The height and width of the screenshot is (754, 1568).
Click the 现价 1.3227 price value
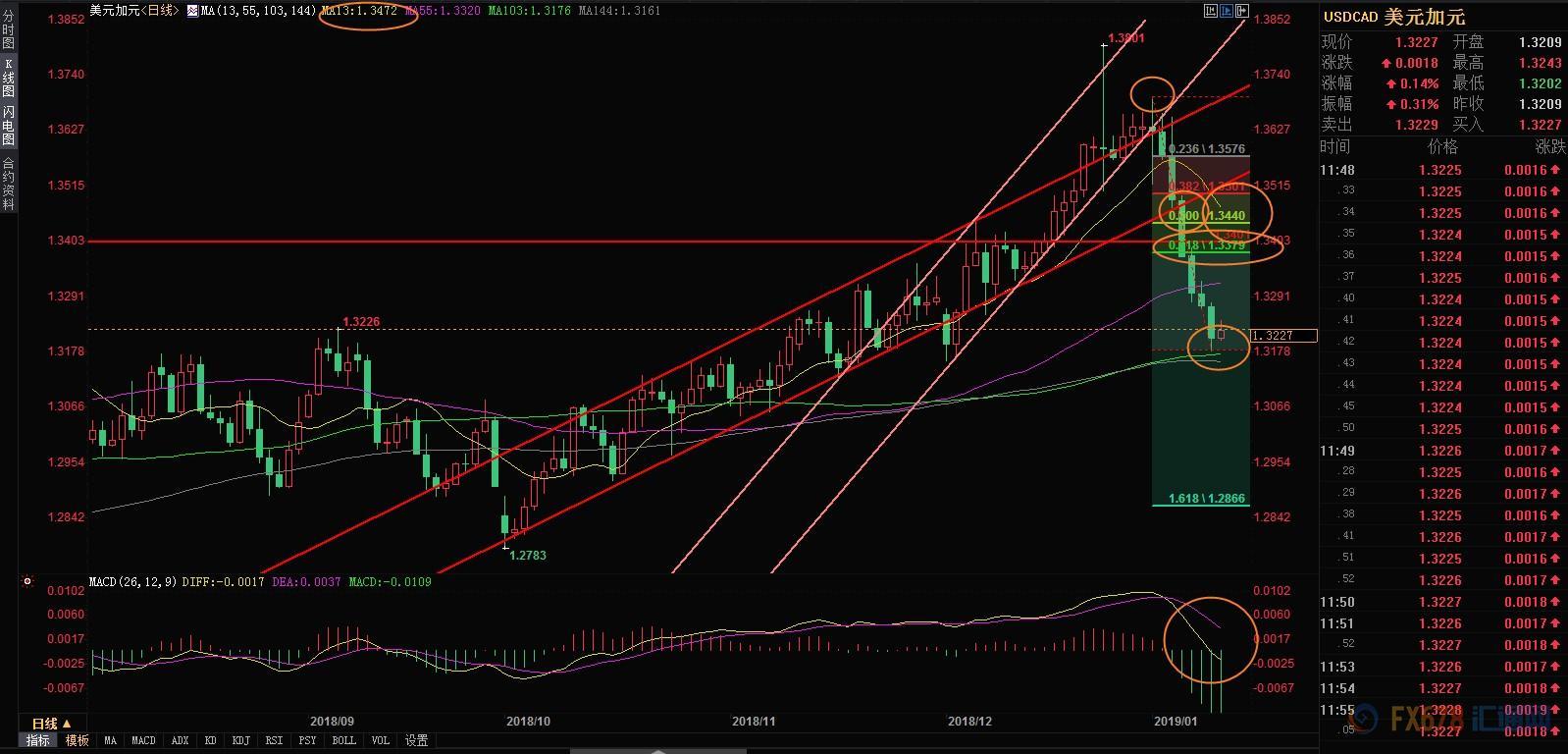[x=1416, y=42]
